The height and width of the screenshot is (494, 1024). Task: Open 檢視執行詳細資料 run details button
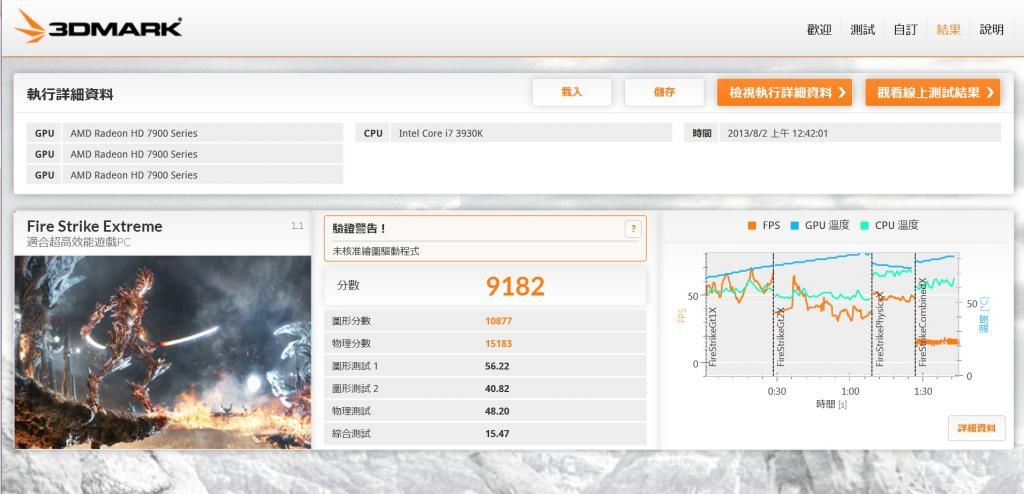pyautogui.click(x=784, y=92)
